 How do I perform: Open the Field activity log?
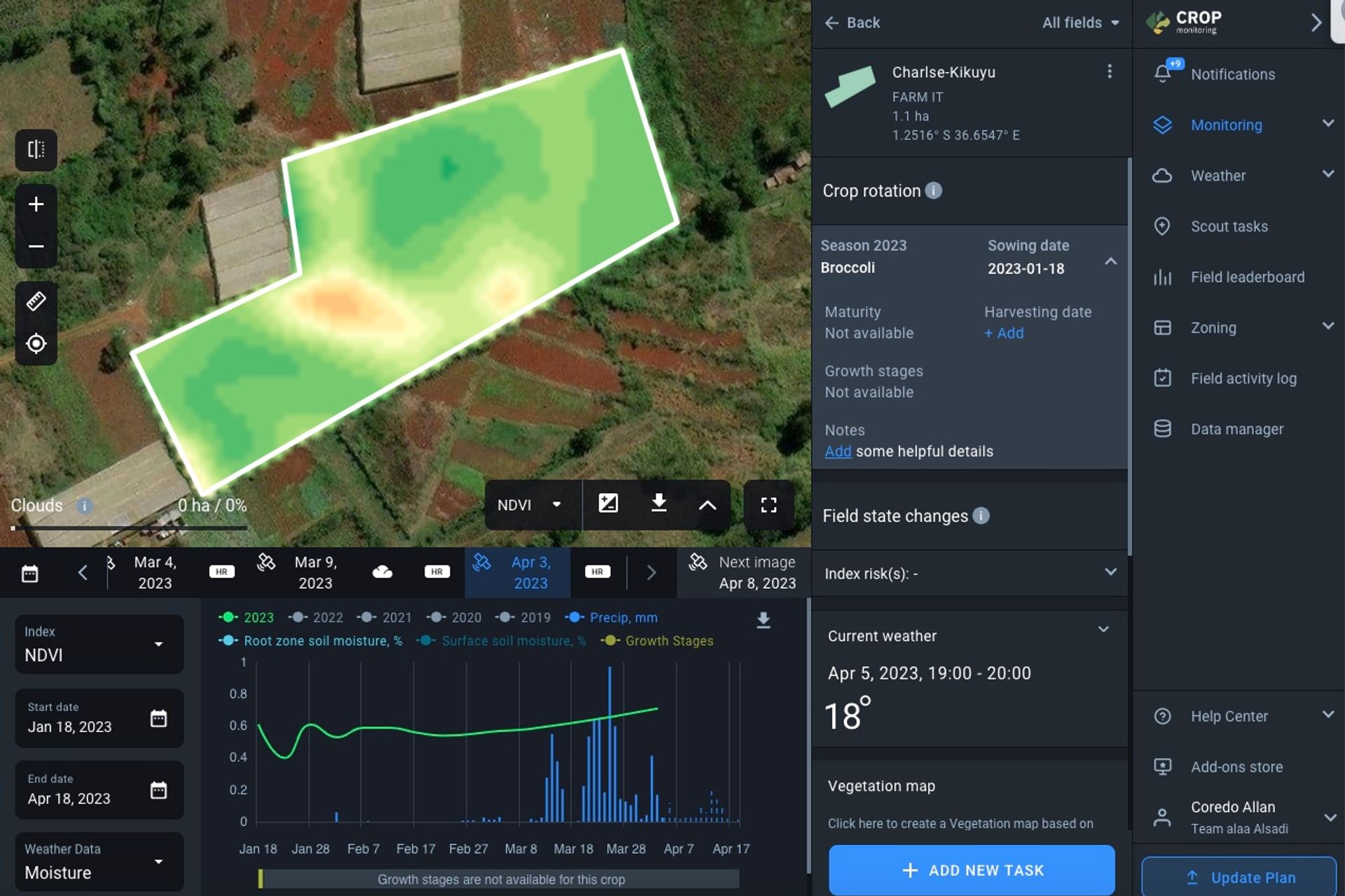1242,378
